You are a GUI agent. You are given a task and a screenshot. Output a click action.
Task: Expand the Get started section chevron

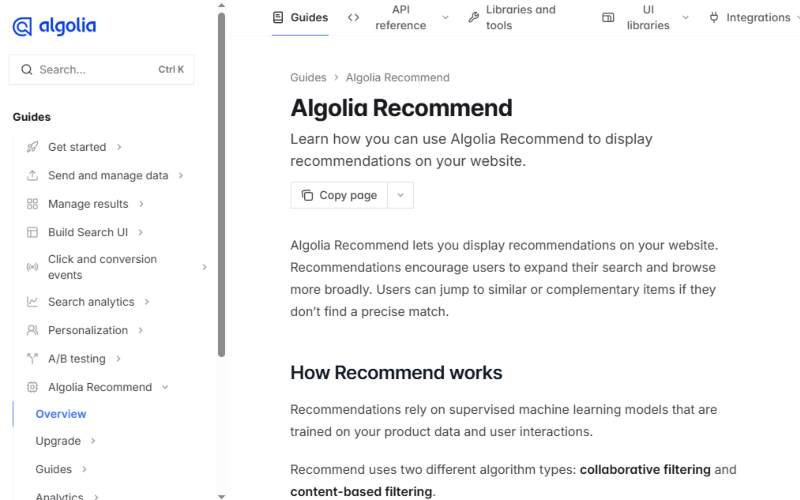click(x=119, y=147)
